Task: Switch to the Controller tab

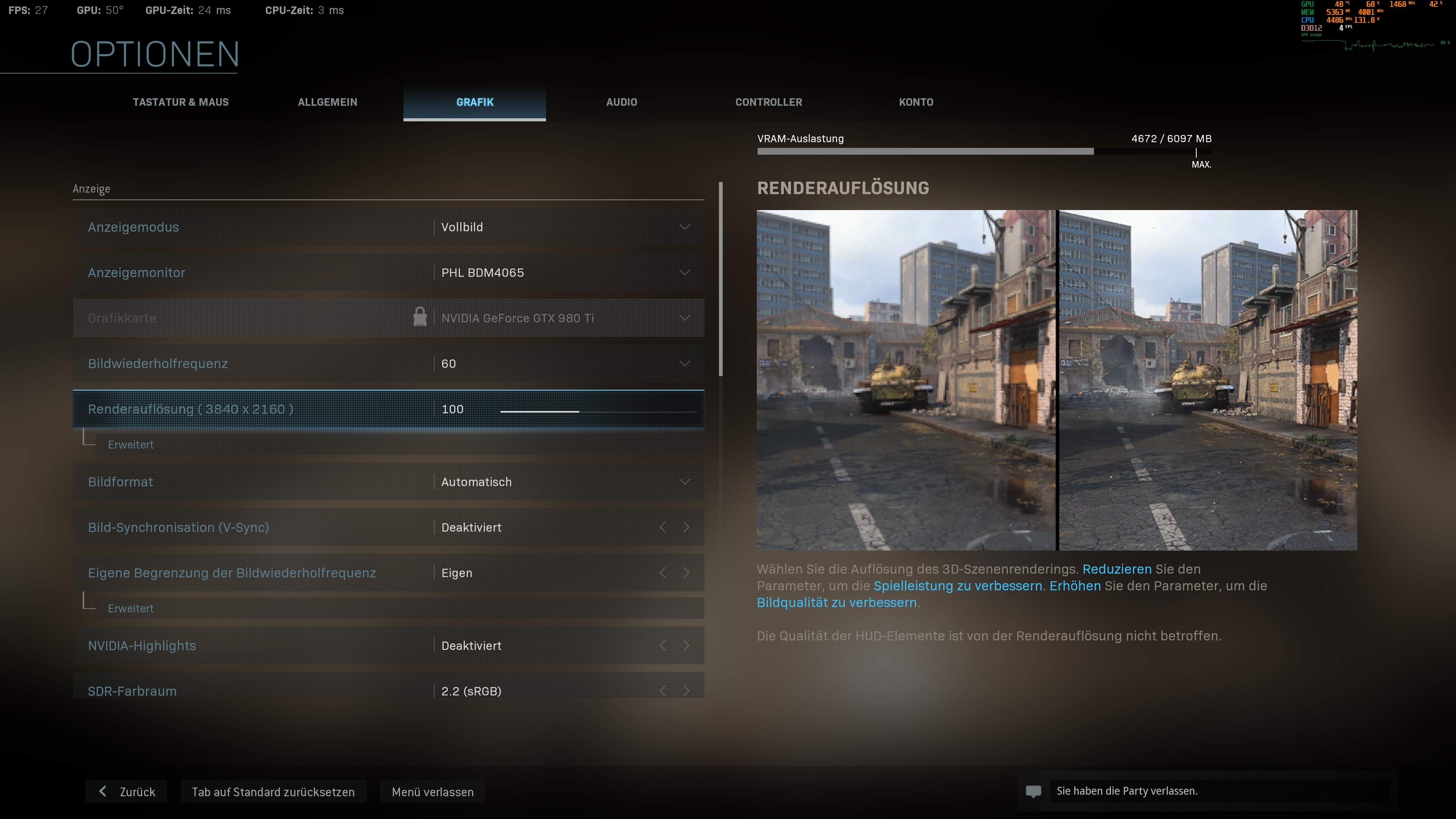Action: pyautogui.click(x=769, y=102)
